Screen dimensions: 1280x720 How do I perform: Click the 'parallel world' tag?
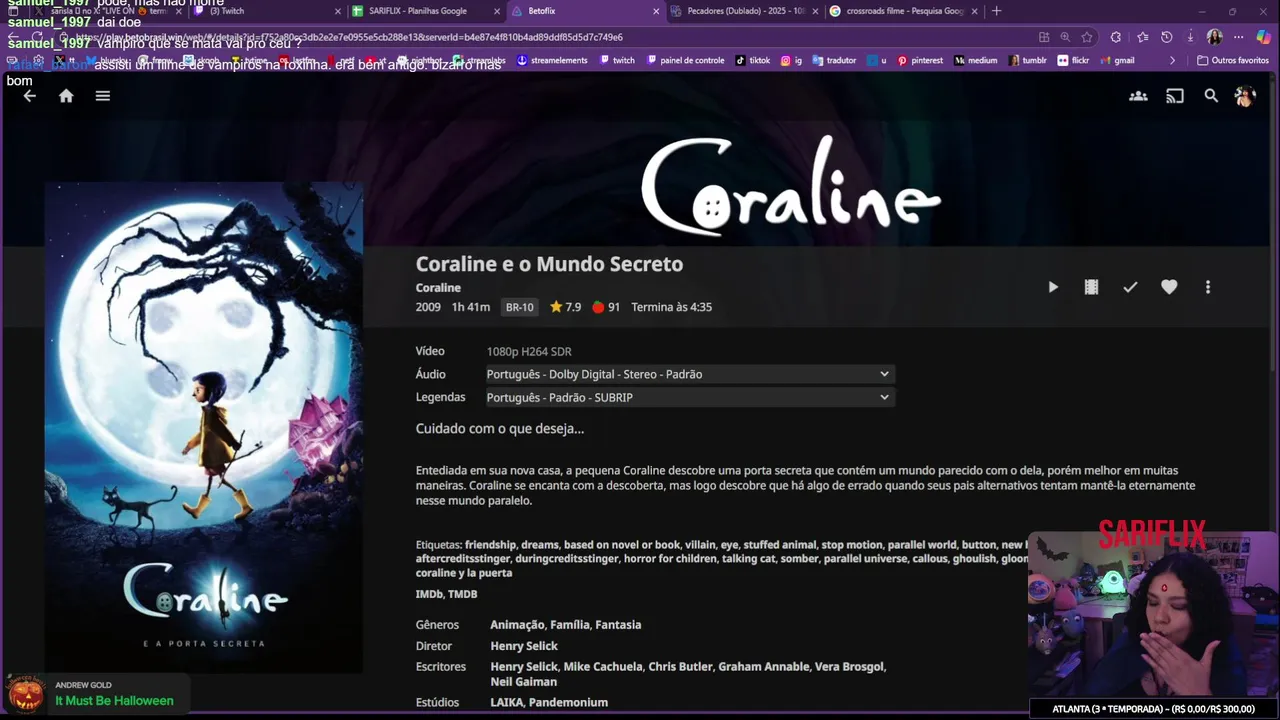(x=923, y=545)
